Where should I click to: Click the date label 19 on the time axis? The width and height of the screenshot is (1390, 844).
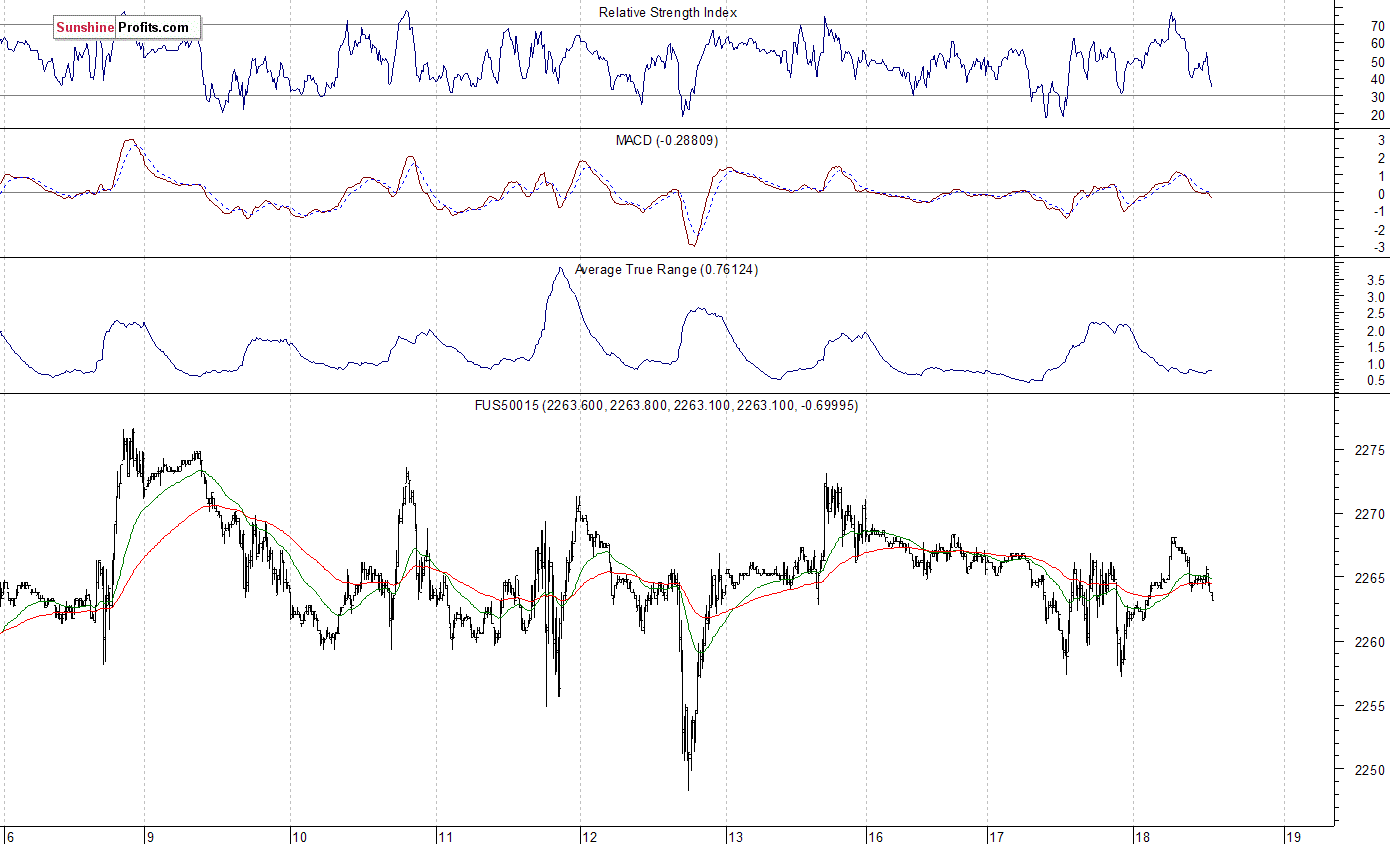click(1292, 836)
